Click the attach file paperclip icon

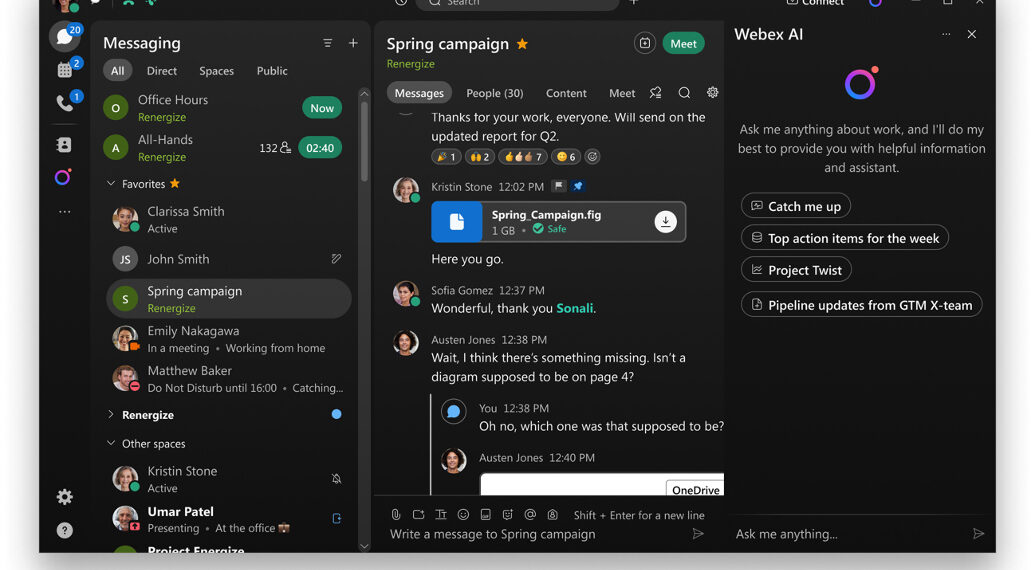click(x=396, y=514)
